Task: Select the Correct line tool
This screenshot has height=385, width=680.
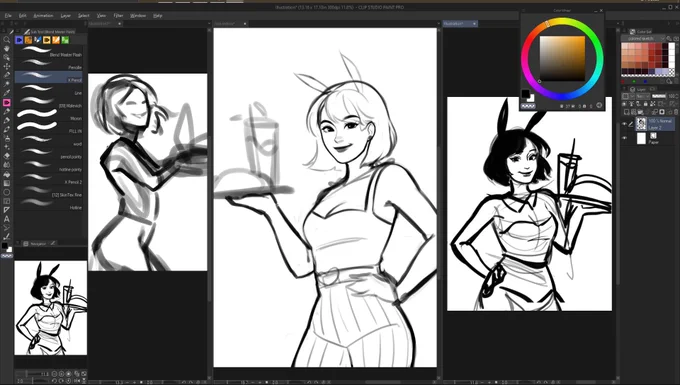Action: [7, 237]
